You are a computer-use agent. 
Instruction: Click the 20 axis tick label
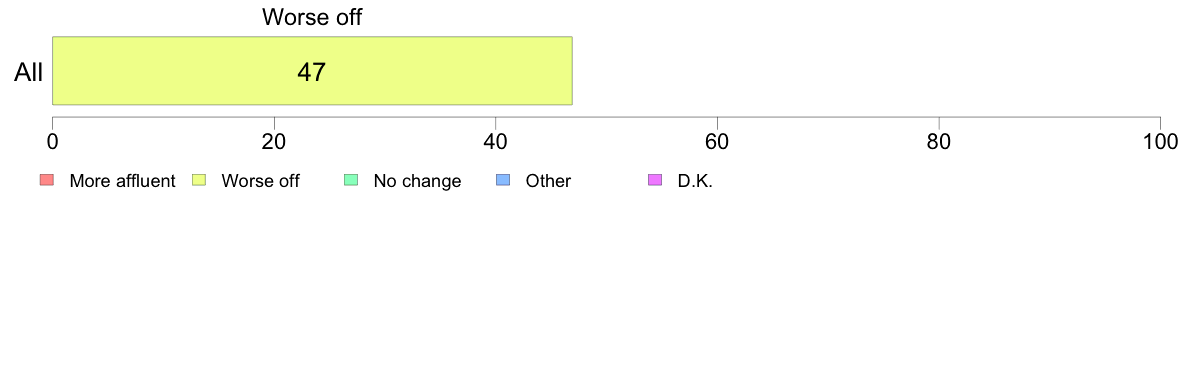tap(274, 141)
